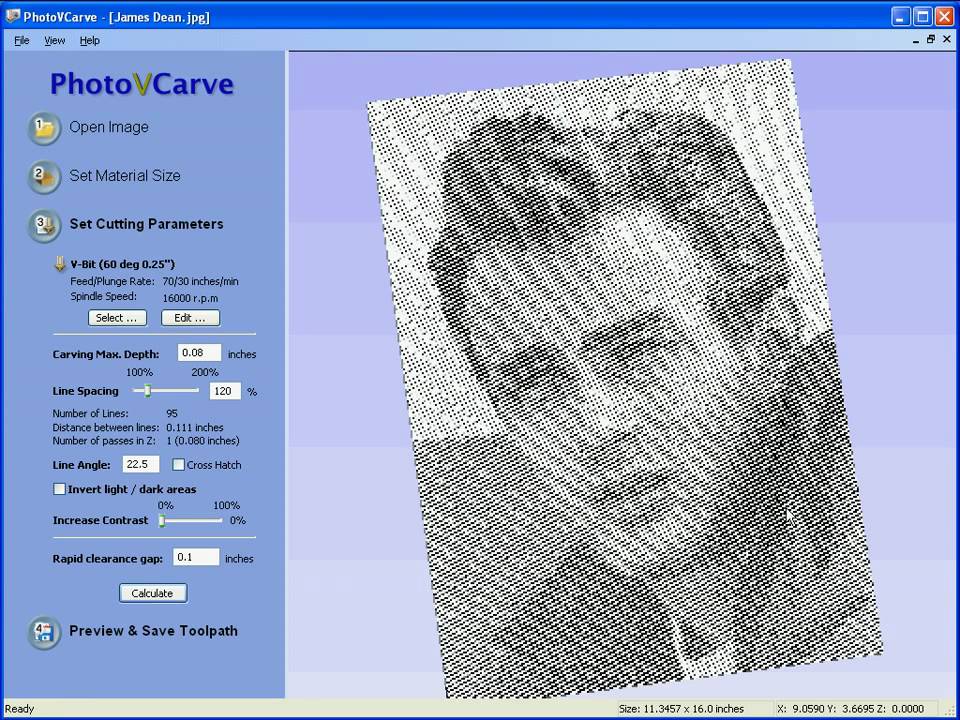Screen dimensions: 960x720
Task: Minimize the PhotoVCarve application window
Action: click(x=901, y=17)
